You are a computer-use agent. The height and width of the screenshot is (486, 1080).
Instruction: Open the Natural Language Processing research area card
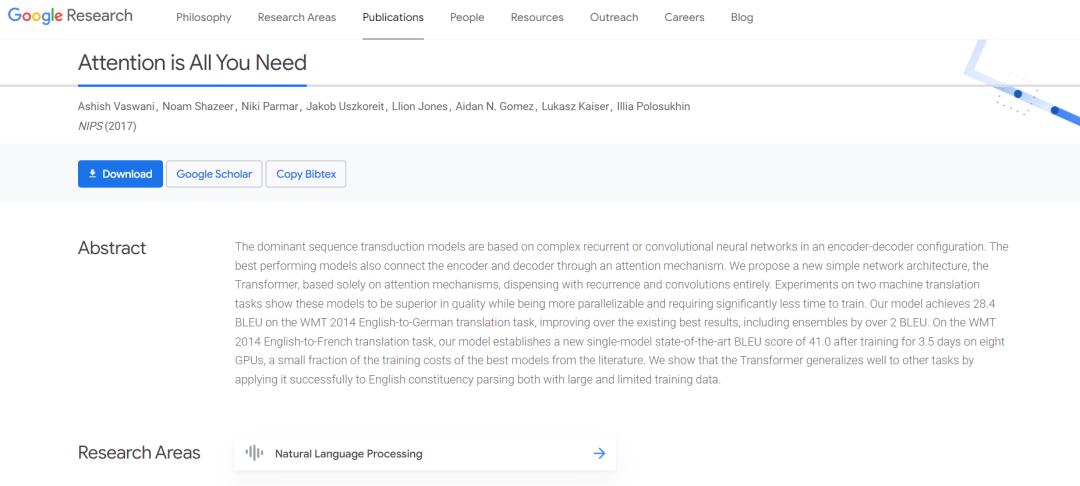[x=425, y=453]
